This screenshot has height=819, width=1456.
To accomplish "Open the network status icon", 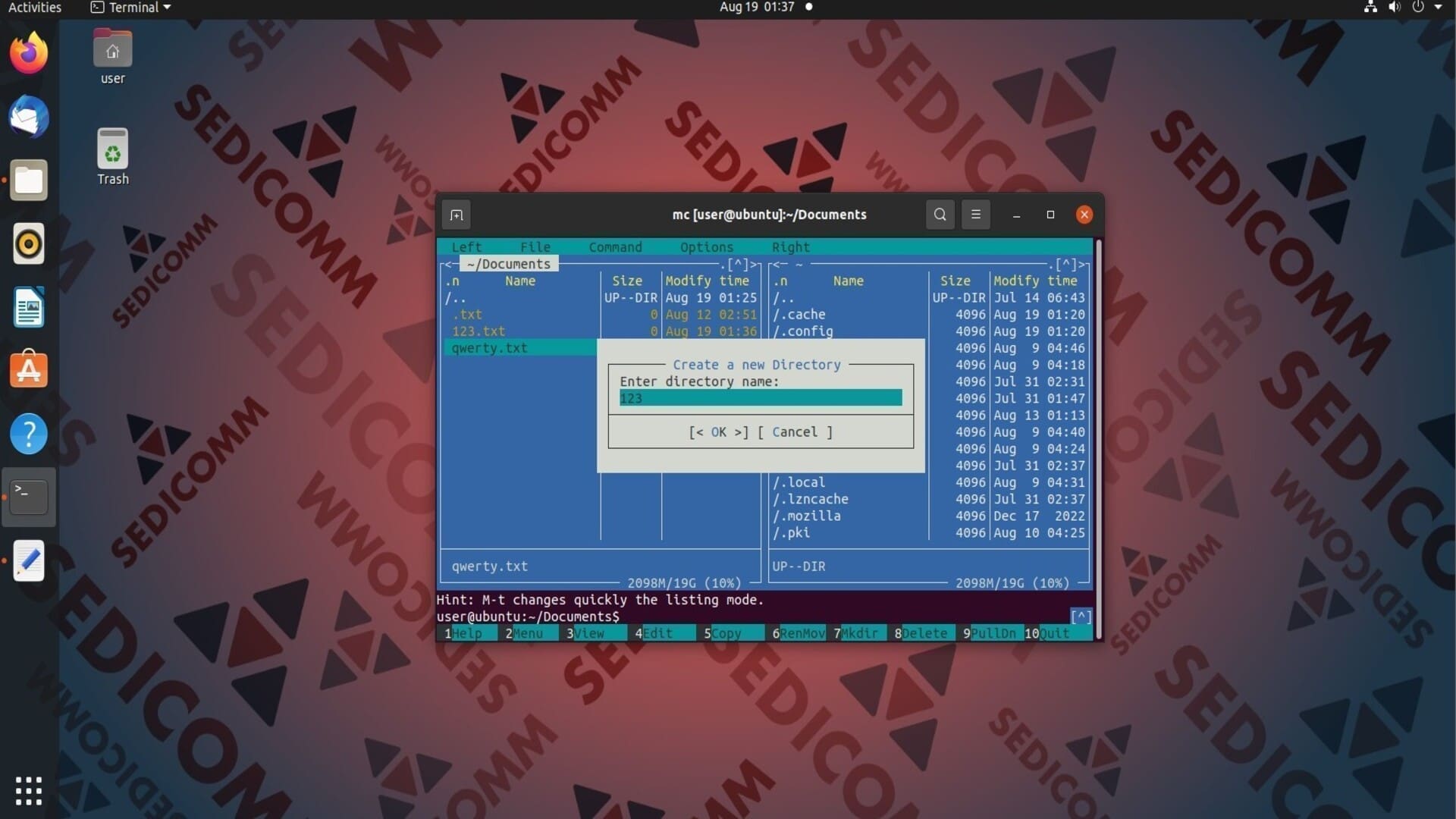I will [x=1370, y=8].
